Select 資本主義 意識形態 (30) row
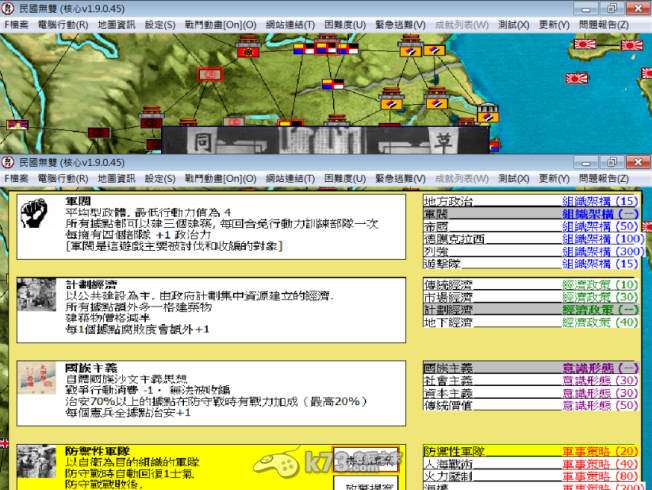 (x=531, y=393)
